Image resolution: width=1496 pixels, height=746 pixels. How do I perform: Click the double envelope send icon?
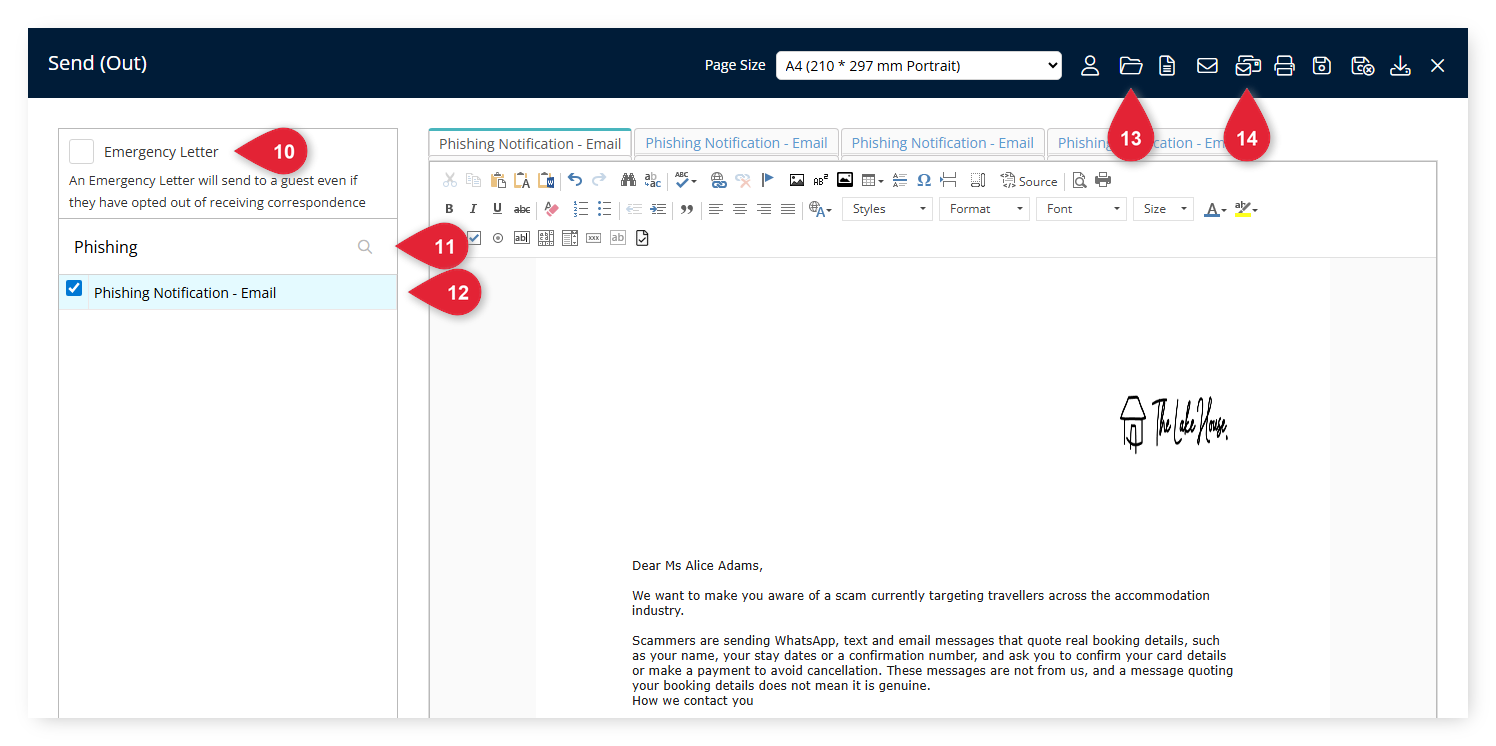coord(1247,66)
